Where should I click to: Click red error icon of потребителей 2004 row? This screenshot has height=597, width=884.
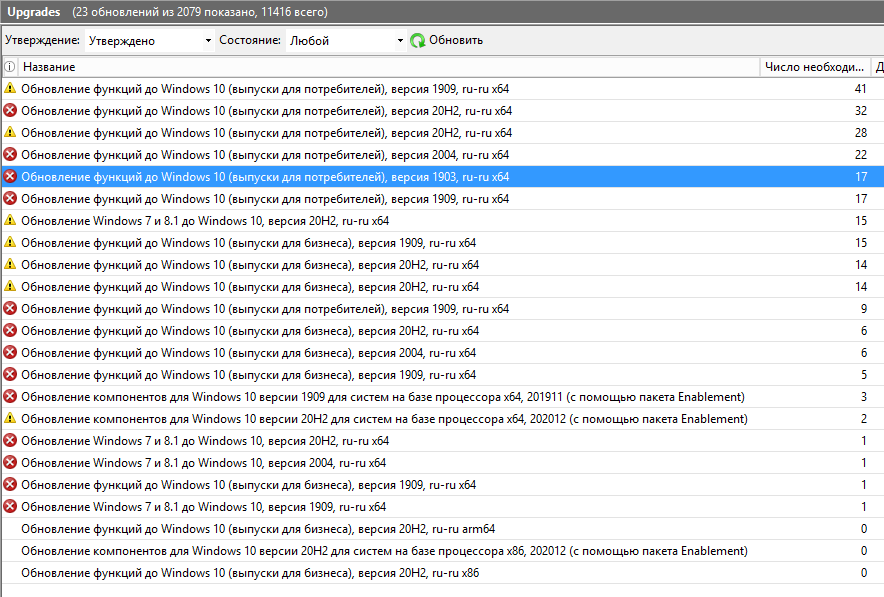click(x=10, y=154)
